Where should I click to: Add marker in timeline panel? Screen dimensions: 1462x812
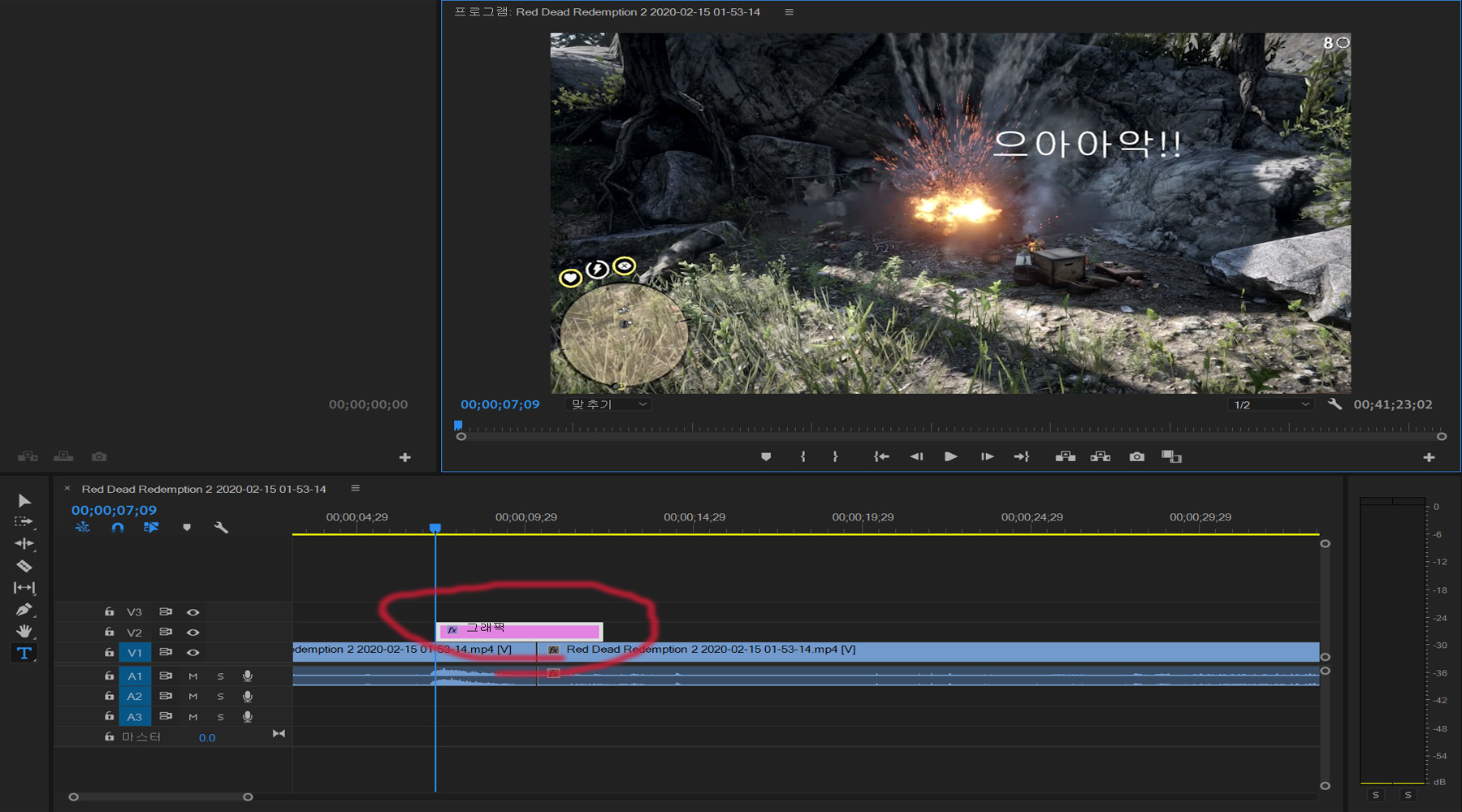187,527
